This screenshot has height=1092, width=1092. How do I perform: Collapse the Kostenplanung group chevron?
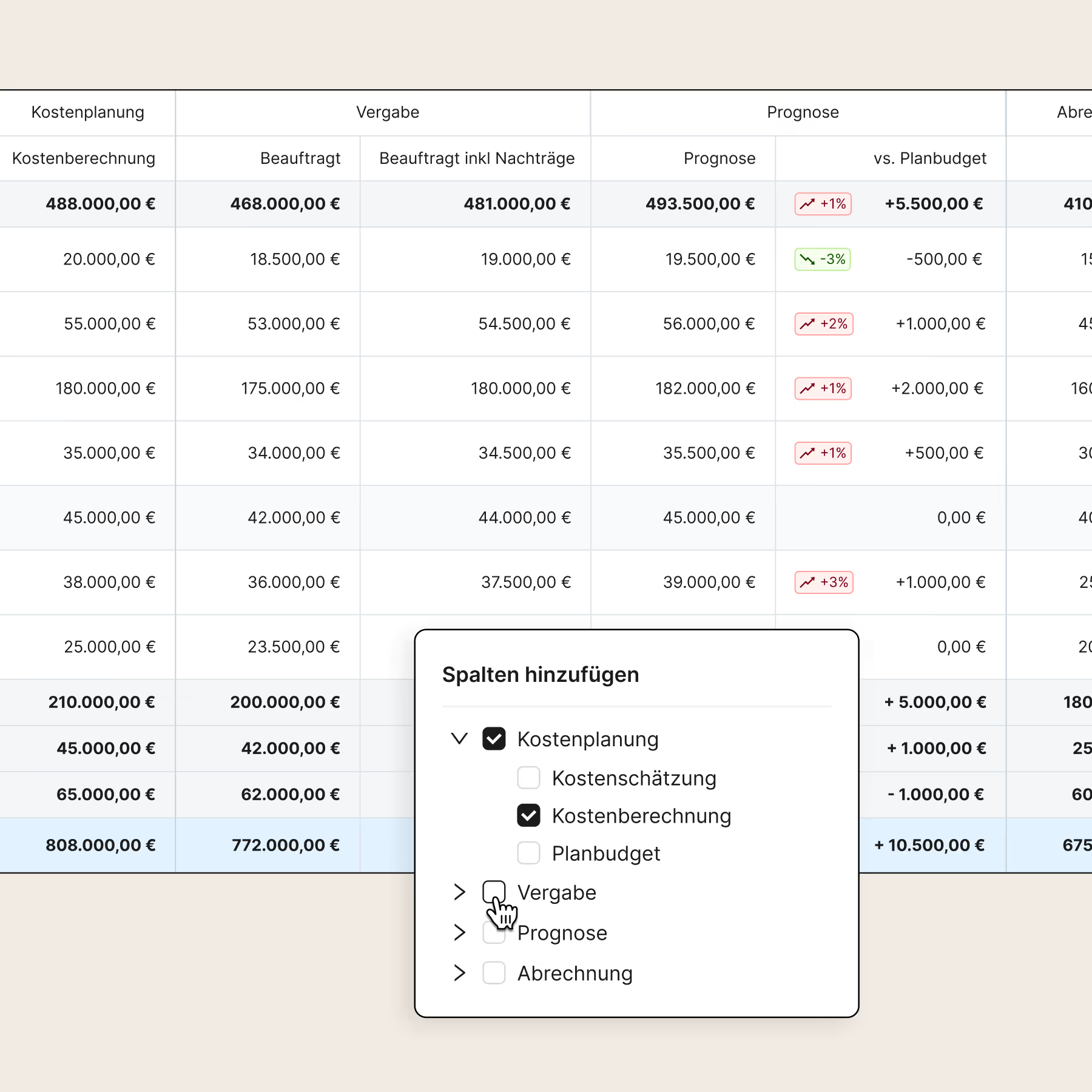click(x=459, y=739)
